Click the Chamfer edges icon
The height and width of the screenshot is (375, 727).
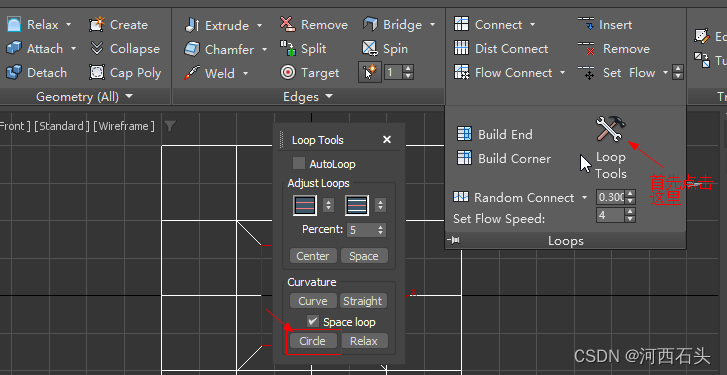coord(192,49)
